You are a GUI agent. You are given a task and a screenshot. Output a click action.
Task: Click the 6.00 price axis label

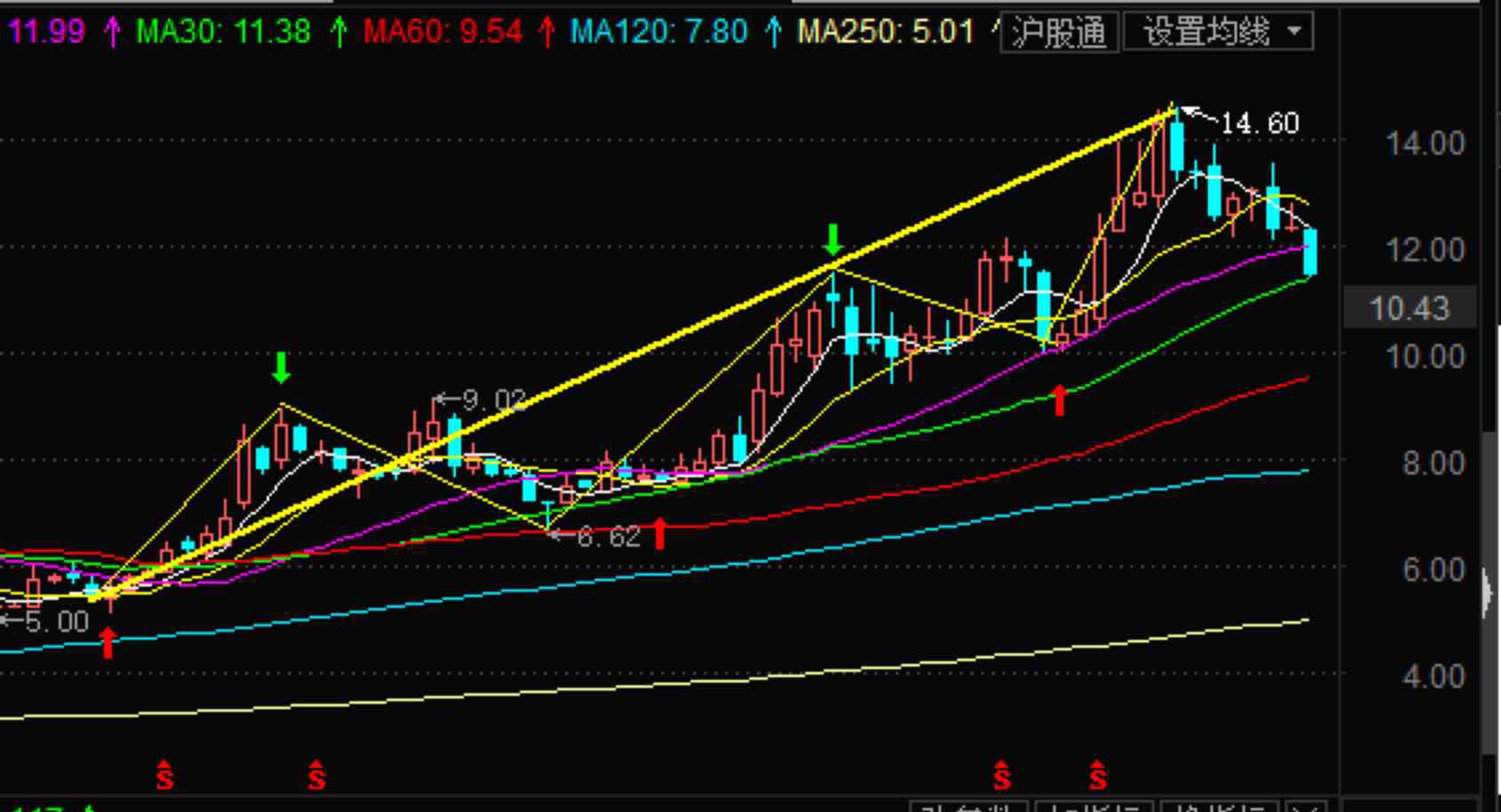pos(1433,569)
